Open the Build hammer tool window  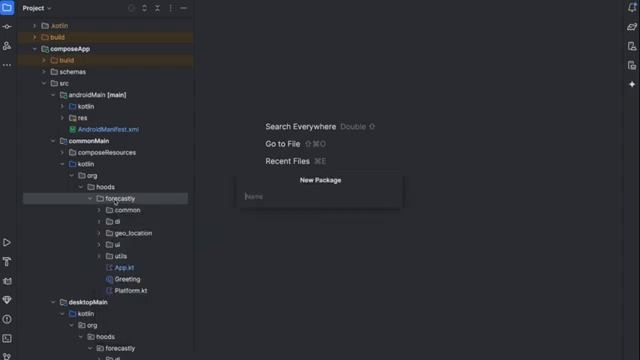[7, 262]
